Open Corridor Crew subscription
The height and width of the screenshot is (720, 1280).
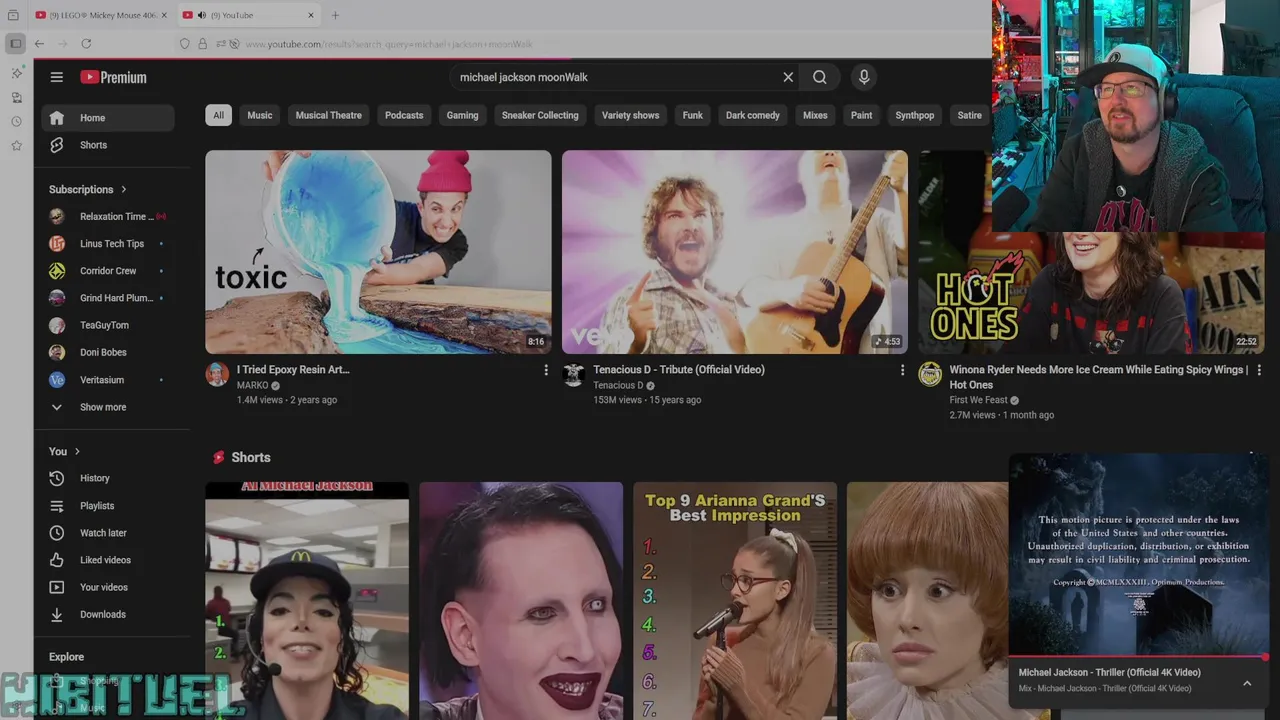click(108, 271)
